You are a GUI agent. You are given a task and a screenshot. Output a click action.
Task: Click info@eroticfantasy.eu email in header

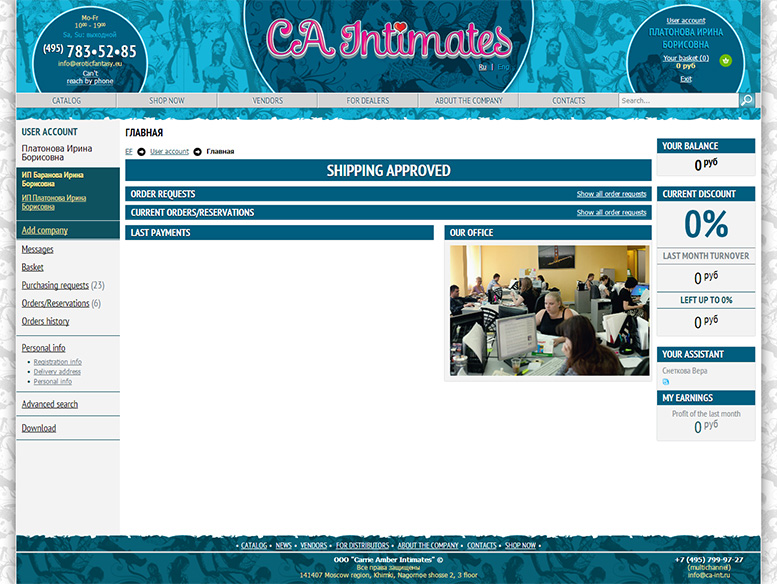click(90, 63)
